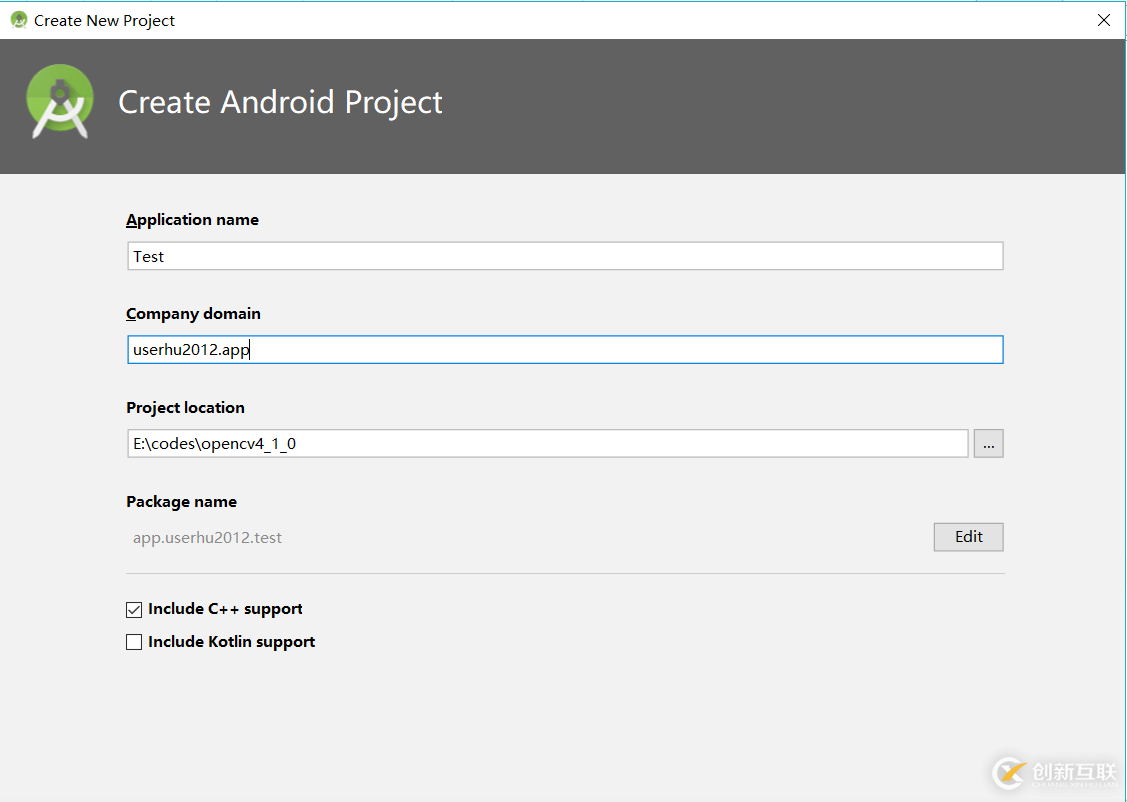1127x802 pixels.
Task: Enable the Include Kotlin support checkbox
Action: click(134, 641)
